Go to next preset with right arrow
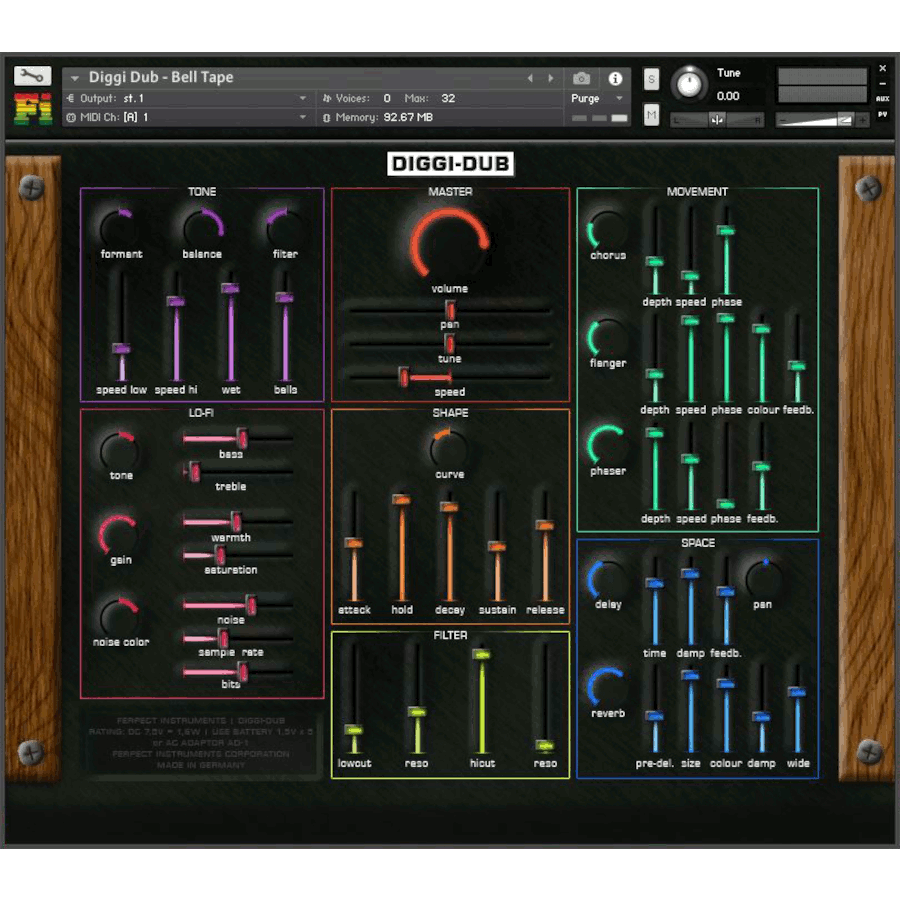The height and width of the screenshot is (900, 900). coord(550,78)
